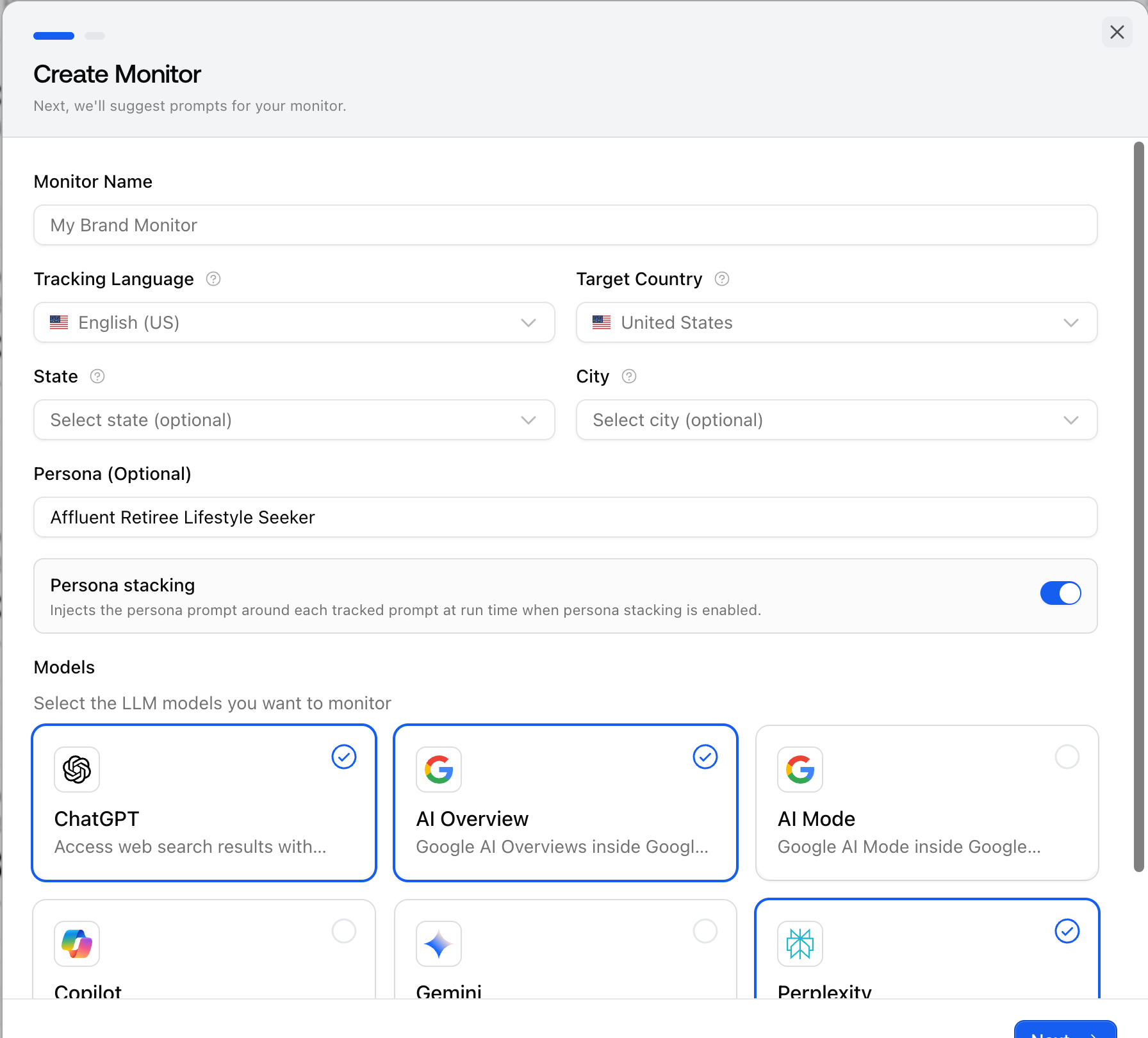Focus the Monitor Name input field

pyautogui.click(x=566, y=225)
